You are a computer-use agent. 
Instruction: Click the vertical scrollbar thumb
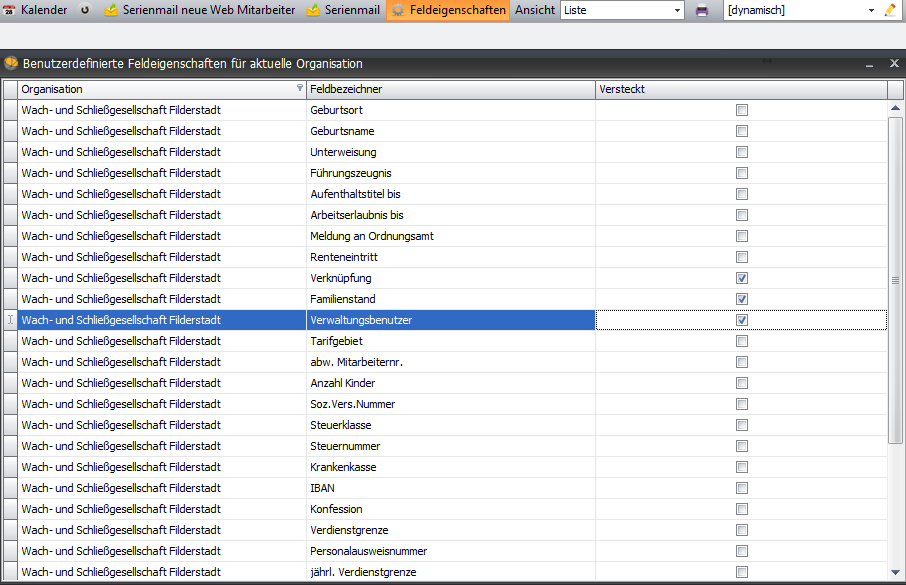895,280
